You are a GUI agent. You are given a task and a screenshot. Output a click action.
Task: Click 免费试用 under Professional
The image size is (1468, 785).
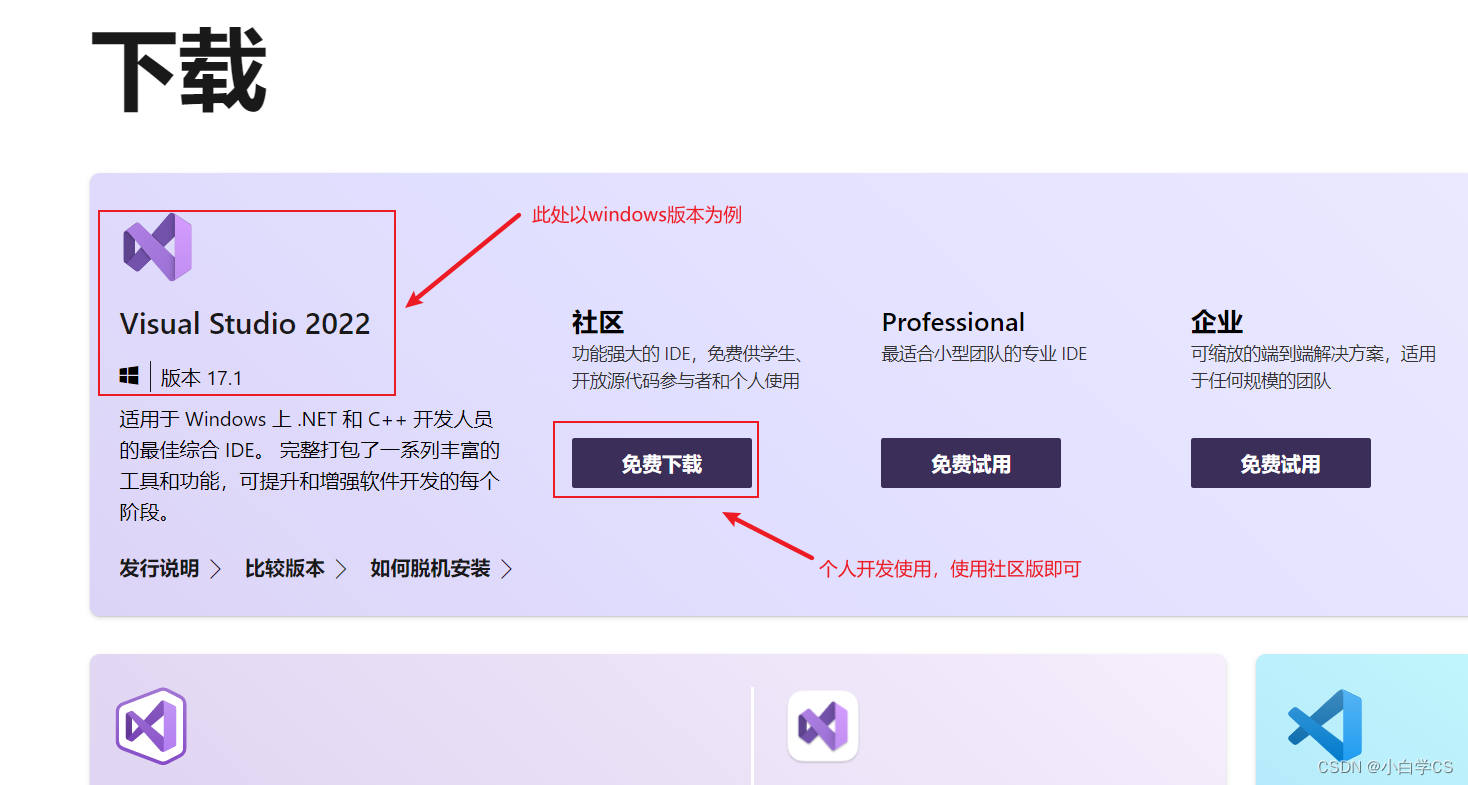971,463
